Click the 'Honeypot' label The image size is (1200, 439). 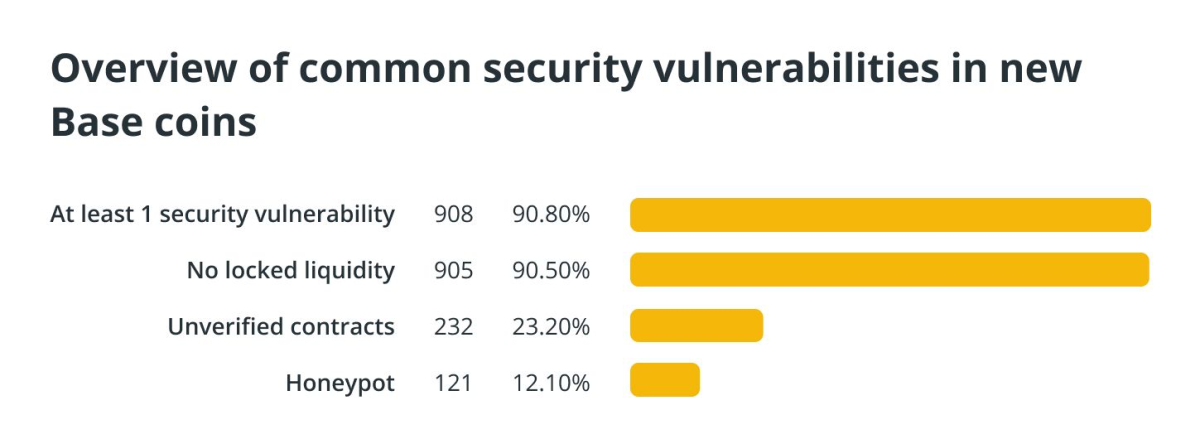pos(340,383)
